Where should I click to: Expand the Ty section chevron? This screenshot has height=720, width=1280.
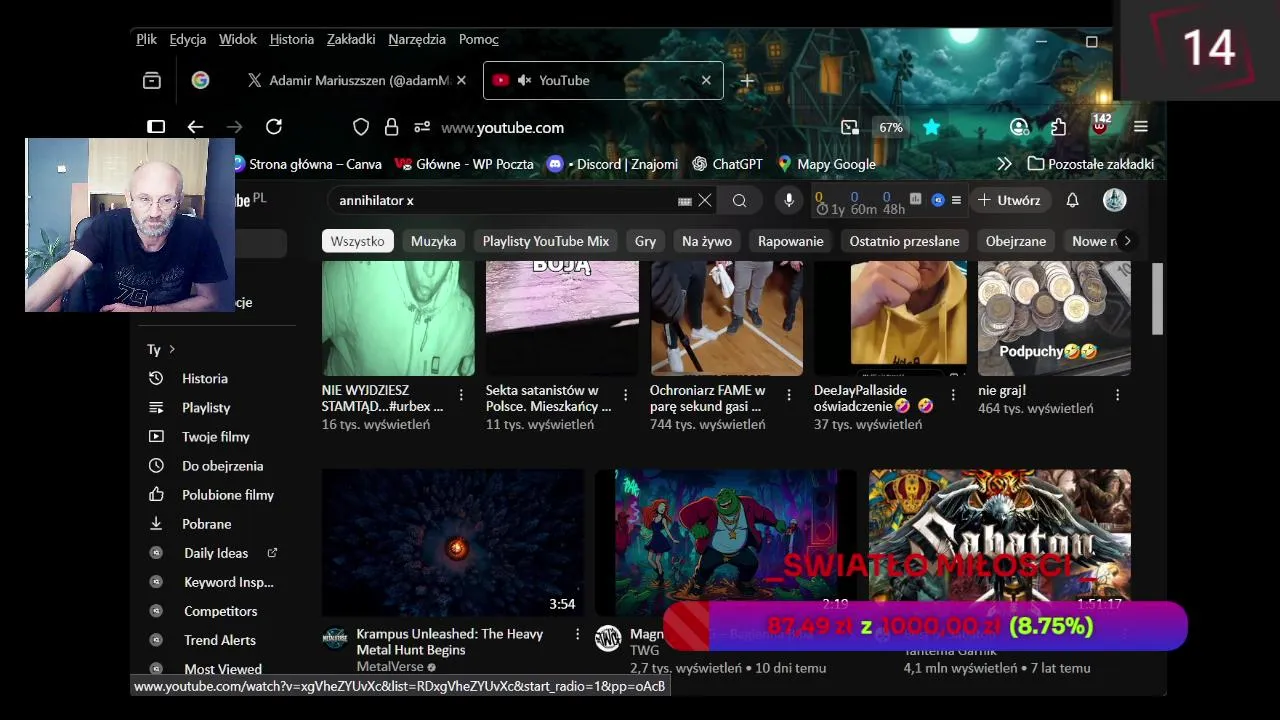pos(172,349)
